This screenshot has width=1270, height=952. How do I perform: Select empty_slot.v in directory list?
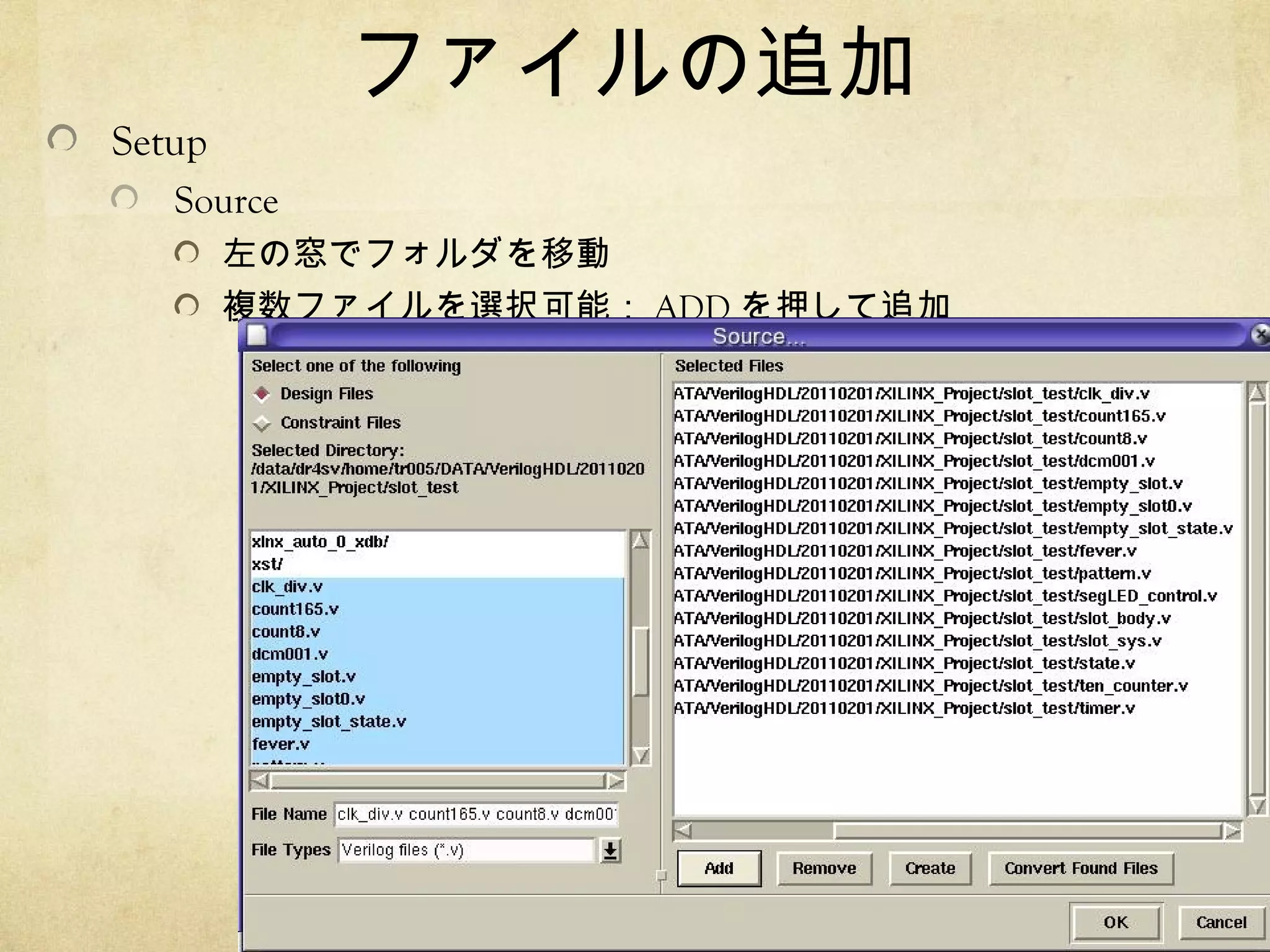pyautogui.click(x=438, y=677)
